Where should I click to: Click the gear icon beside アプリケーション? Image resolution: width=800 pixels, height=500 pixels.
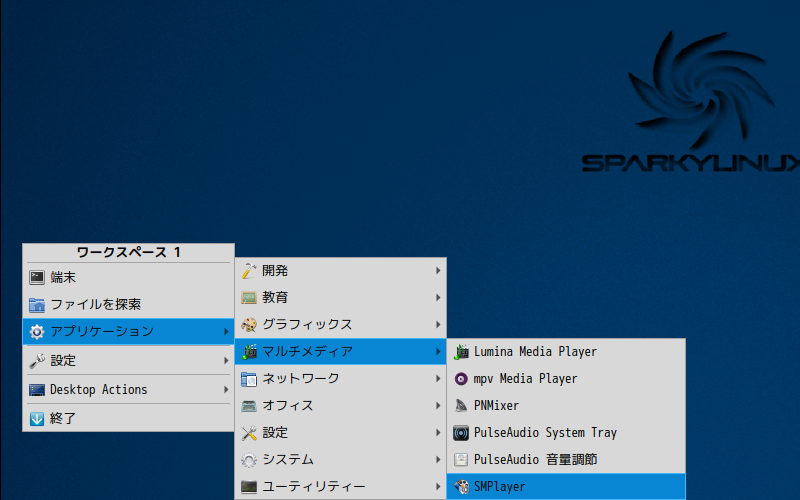(37, 332)
